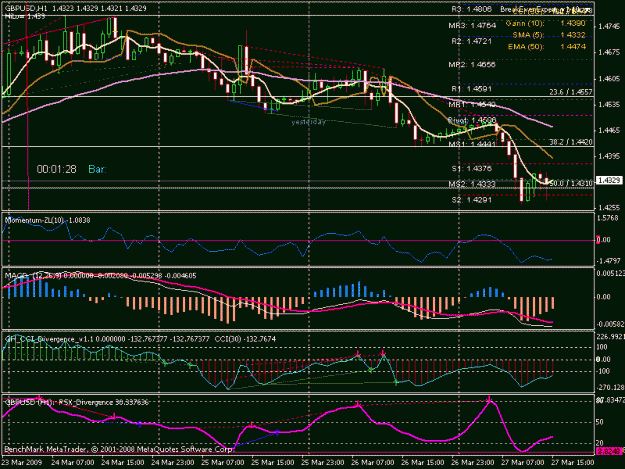Select the R1: 1.4591 resistance label

[472, 88]
